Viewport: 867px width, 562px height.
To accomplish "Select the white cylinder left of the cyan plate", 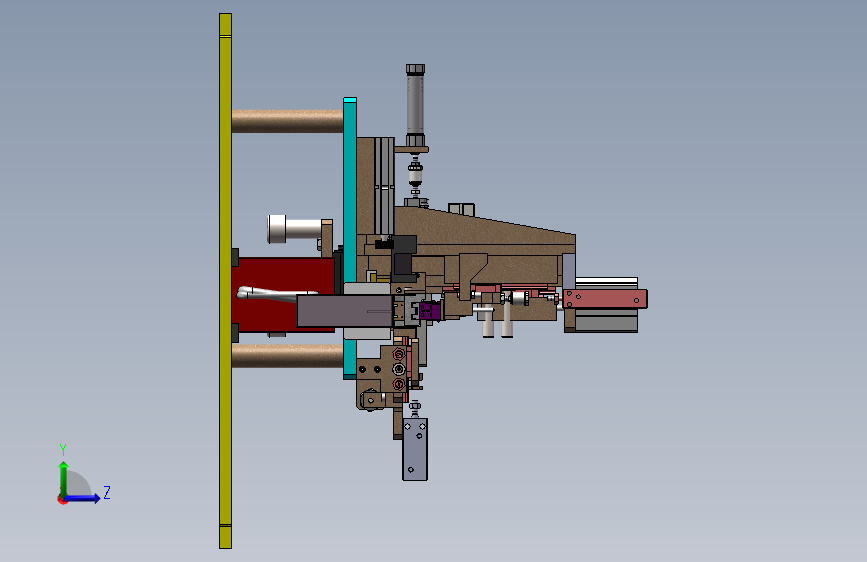I will click(294, 229).
